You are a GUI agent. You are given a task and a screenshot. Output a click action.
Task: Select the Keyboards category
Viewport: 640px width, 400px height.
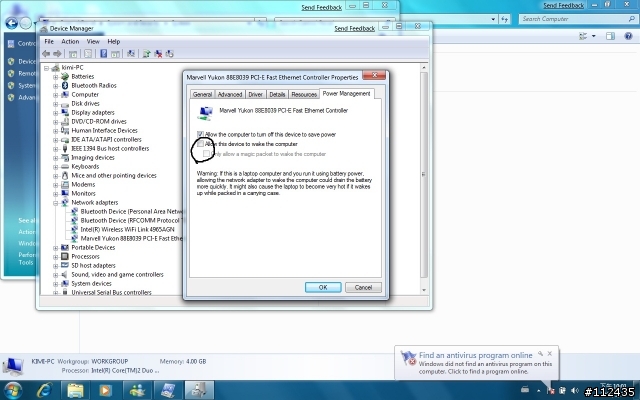[85, 167]
